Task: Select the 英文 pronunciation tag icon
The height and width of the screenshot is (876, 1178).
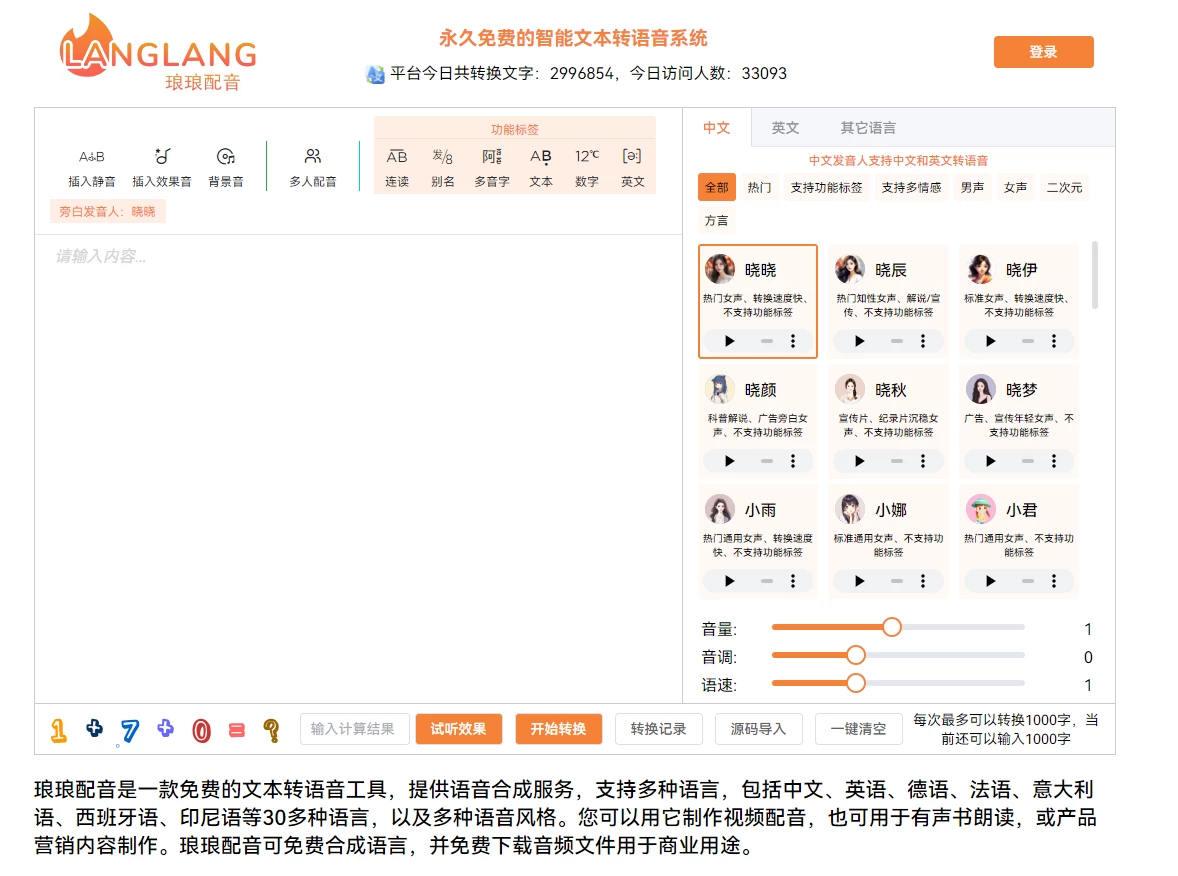Action: pos(632,168)
